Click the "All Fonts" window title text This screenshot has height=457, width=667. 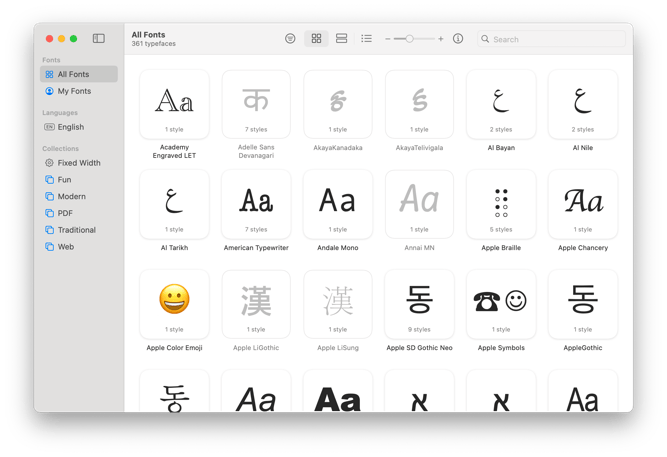click(x=148, y=35)
